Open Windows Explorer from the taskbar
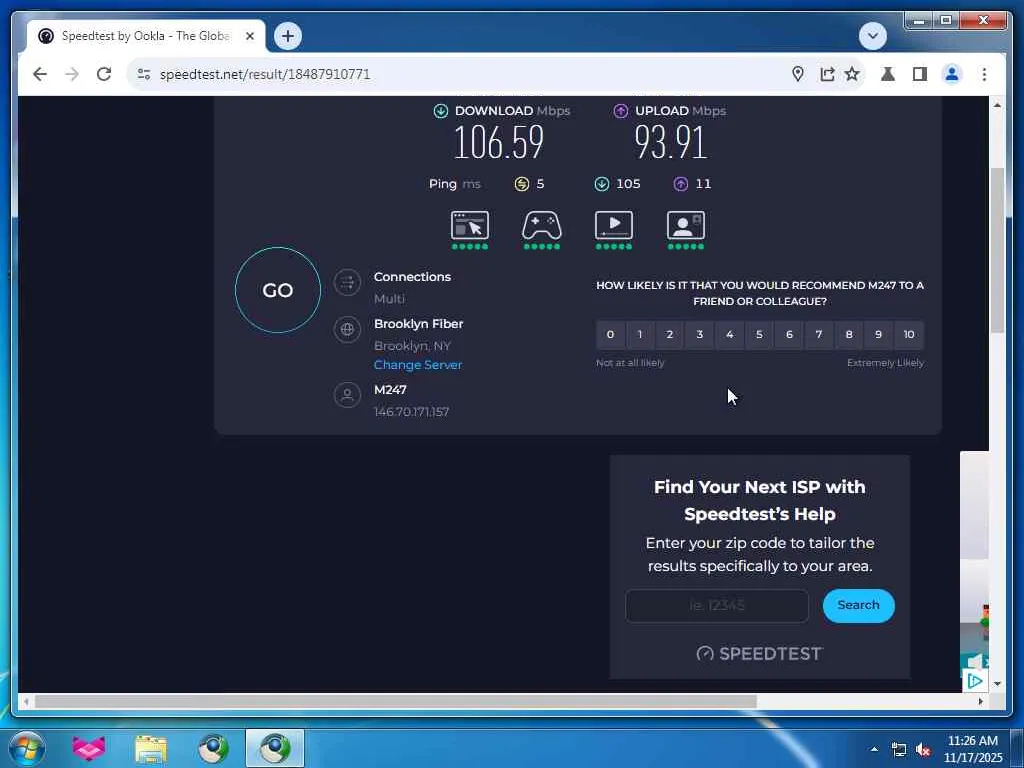The image size is (1024, 768). (151, 748)
